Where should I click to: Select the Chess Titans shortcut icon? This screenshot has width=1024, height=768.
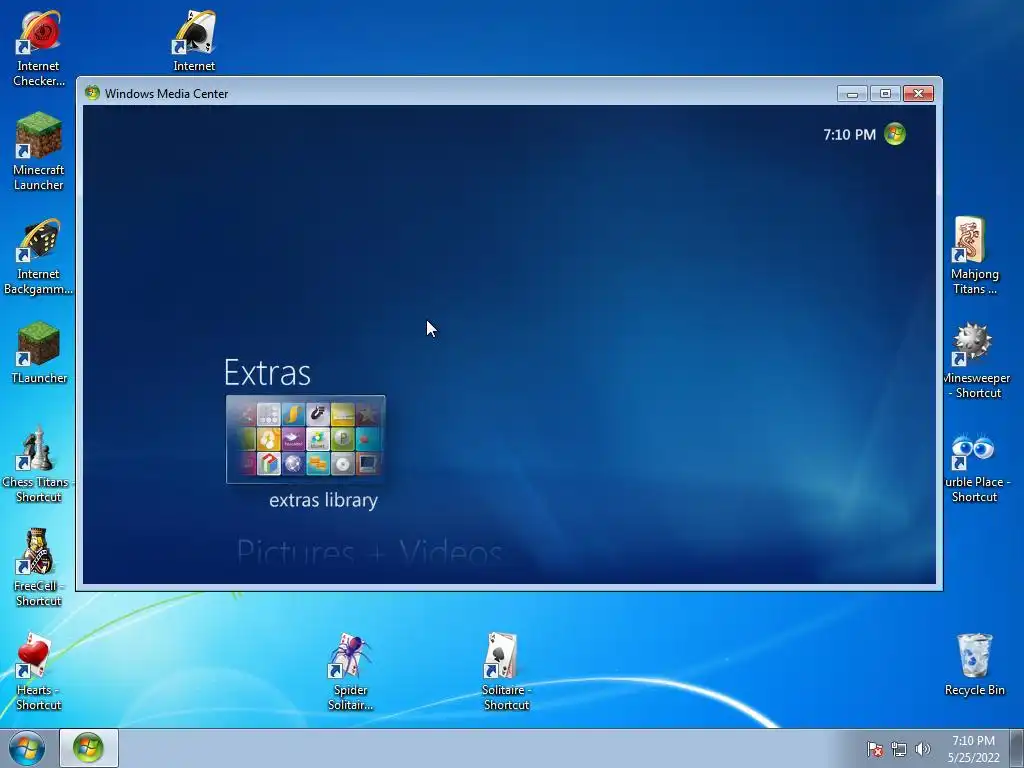pos(39,464)
